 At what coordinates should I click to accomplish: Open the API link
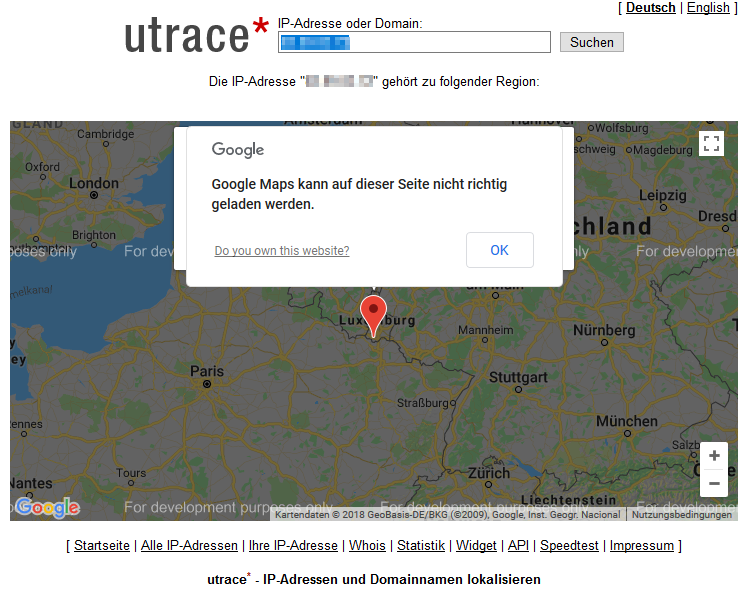click(518, 545)
